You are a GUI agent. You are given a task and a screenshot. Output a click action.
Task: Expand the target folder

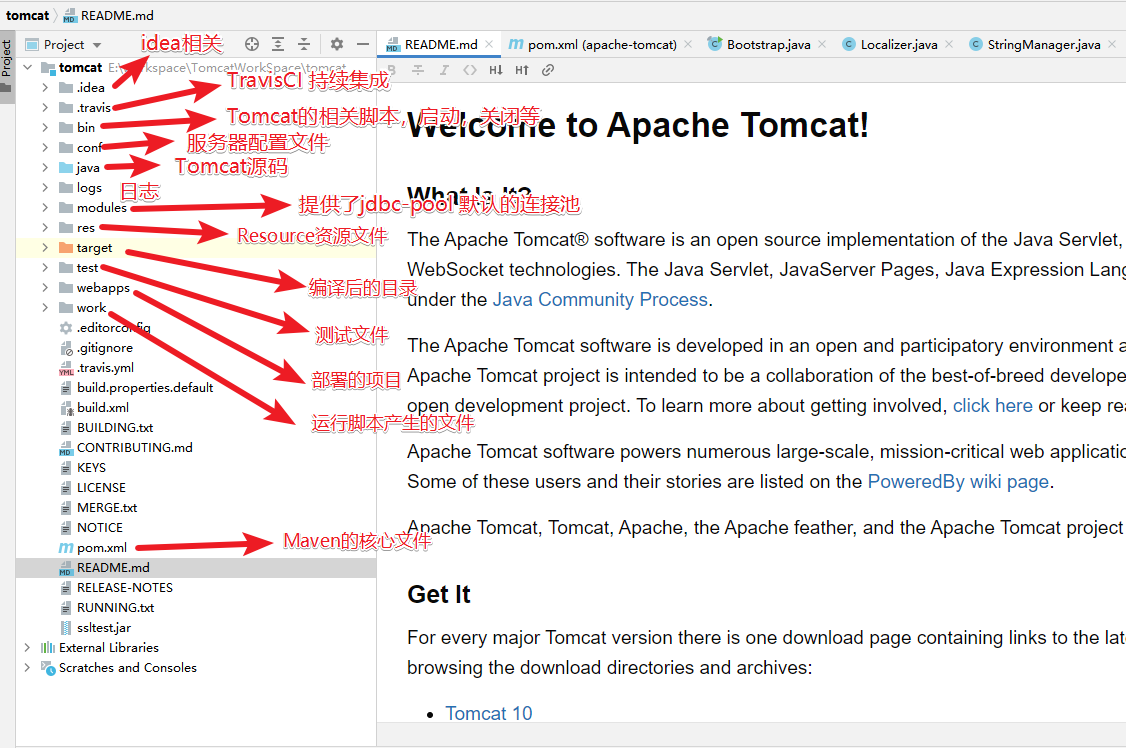tap(45, 248)
